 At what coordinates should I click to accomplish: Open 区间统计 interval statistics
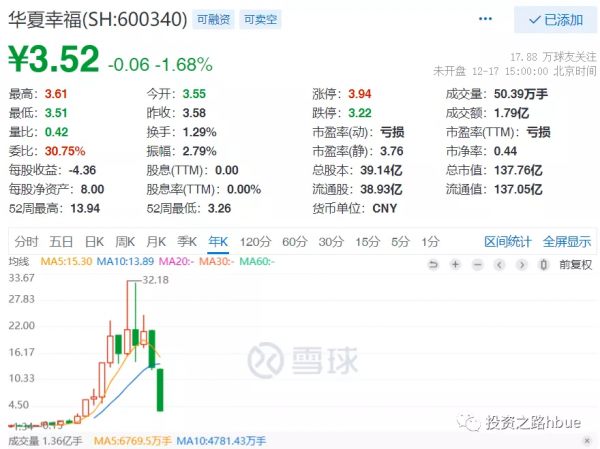click(508, 242)
